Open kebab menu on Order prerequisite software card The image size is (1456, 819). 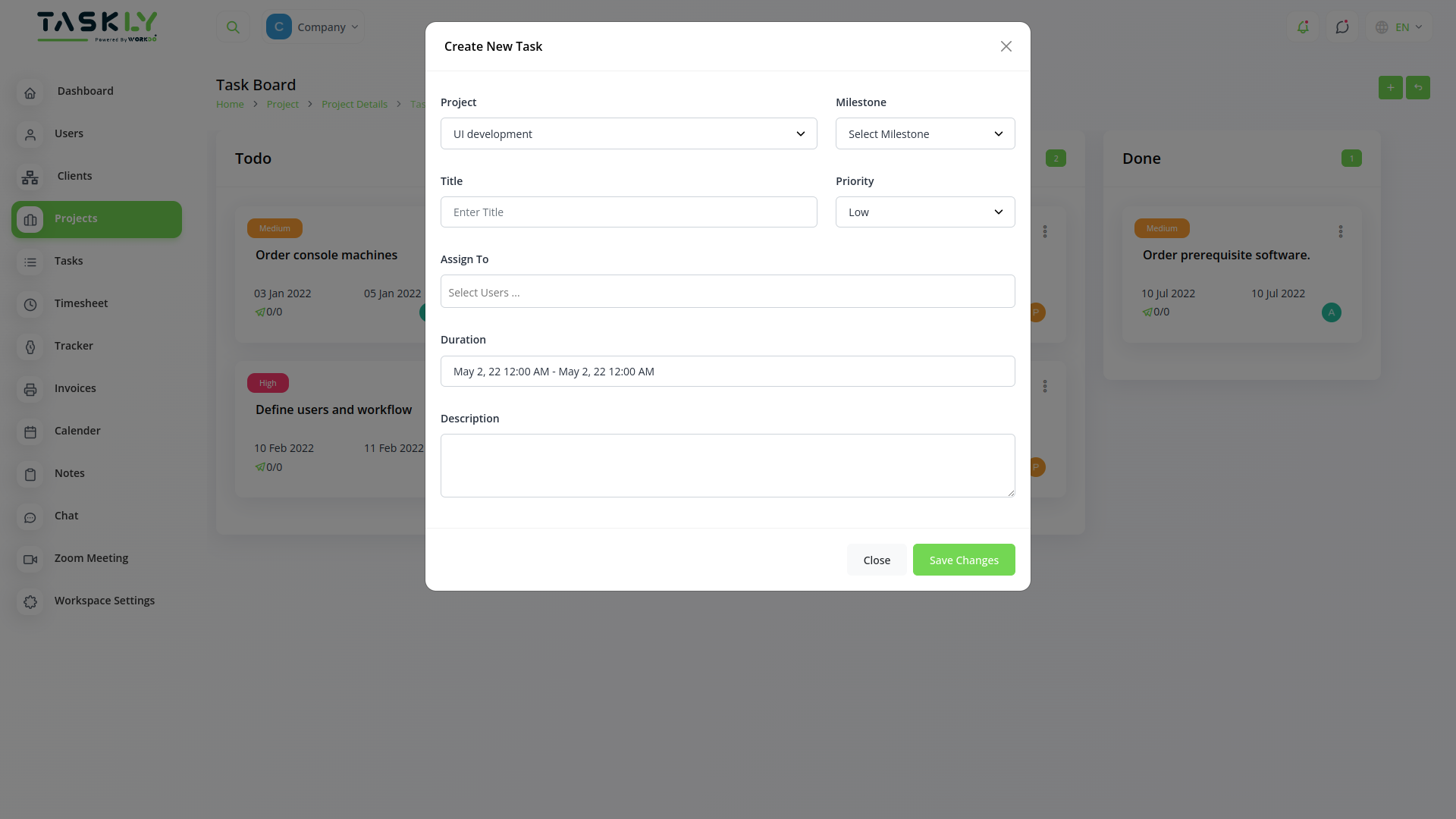pyautogui.click(x=1340, y=231)
